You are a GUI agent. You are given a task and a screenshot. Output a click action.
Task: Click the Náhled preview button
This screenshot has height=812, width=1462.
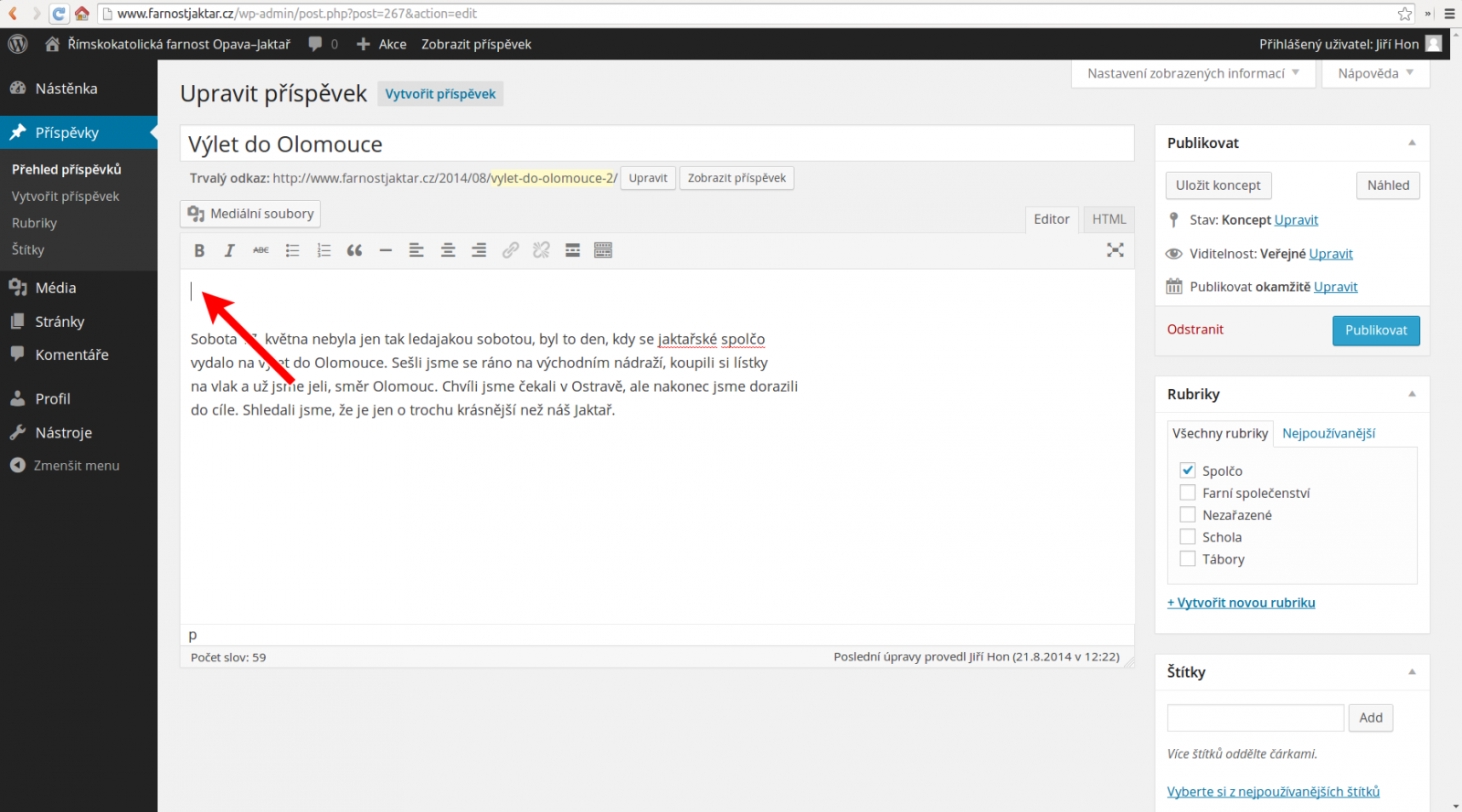click(x=1388, y=185)
